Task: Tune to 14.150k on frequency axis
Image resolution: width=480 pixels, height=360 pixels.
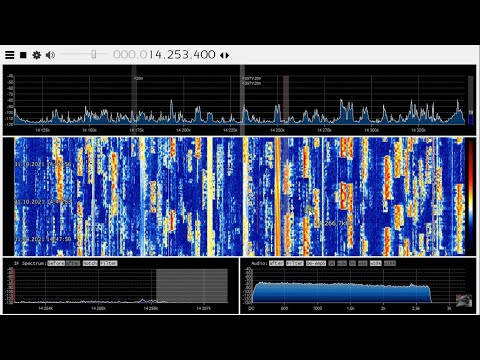Action: (89, 130)
